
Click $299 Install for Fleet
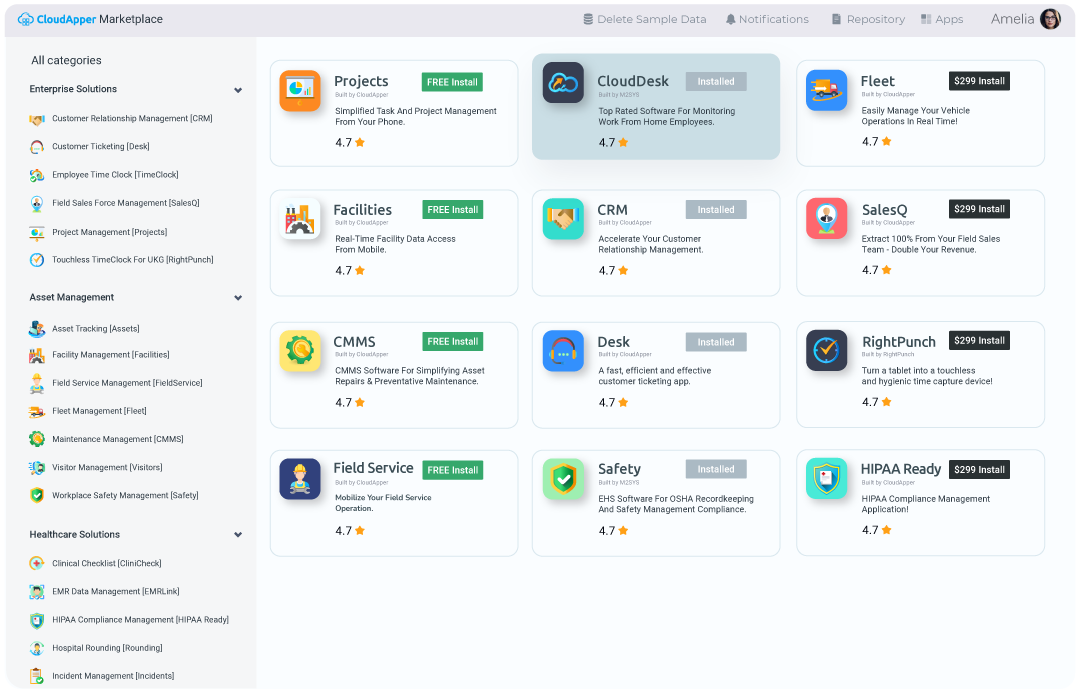pos(979,81)
